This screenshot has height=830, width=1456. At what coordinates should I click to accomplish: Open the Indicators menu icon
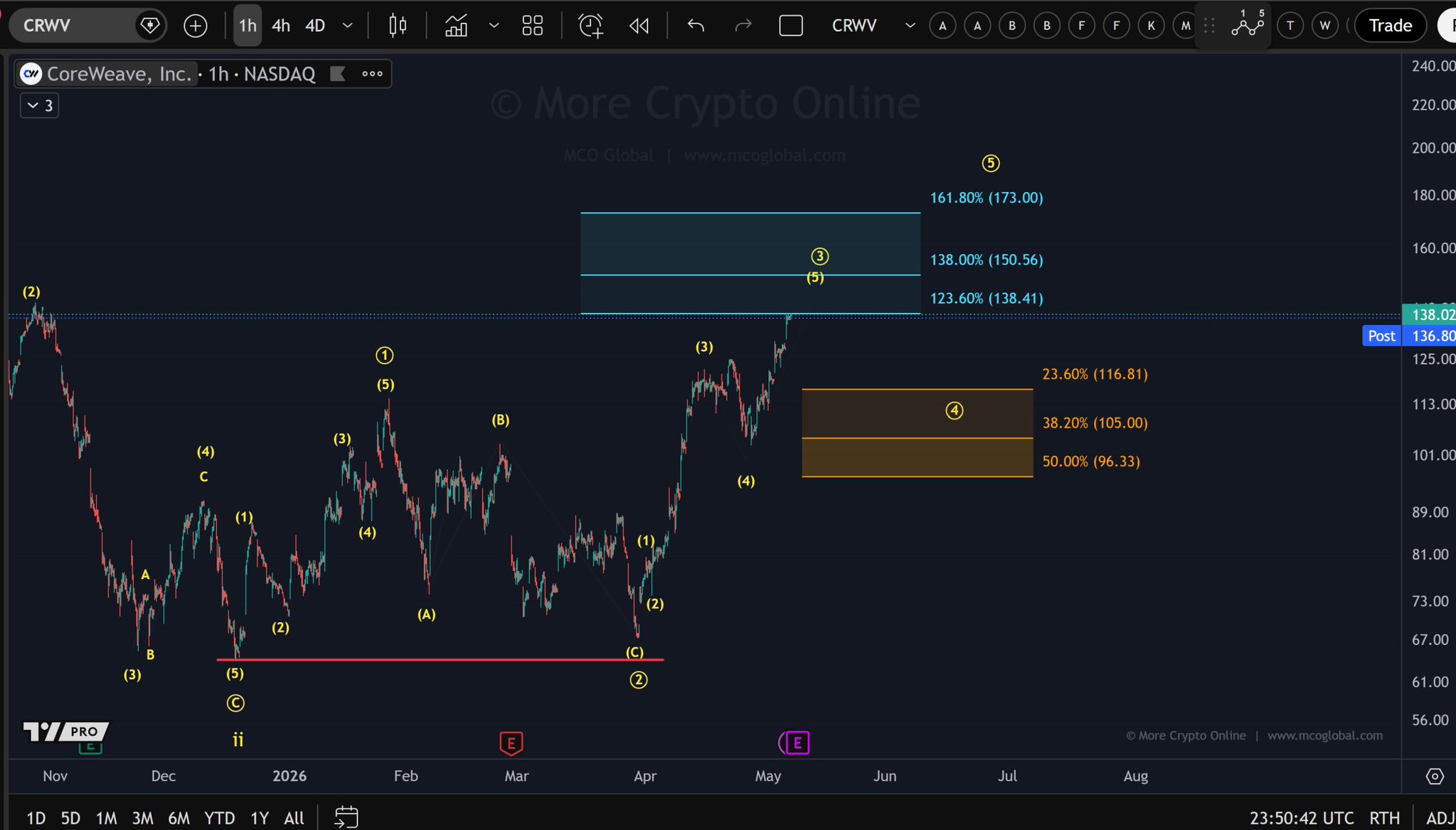456,26
